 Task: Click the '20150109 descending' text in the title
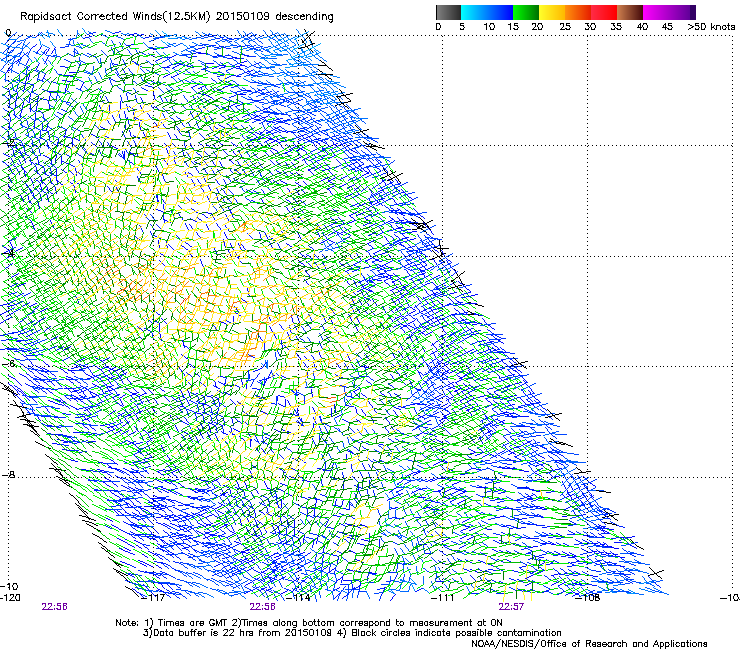(275, 17)
